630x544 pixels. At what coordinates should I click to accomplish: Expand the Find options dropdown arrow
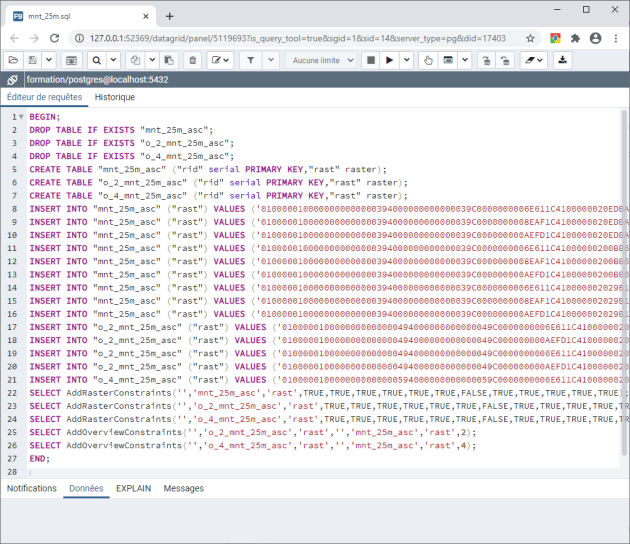tap(113, 60)
